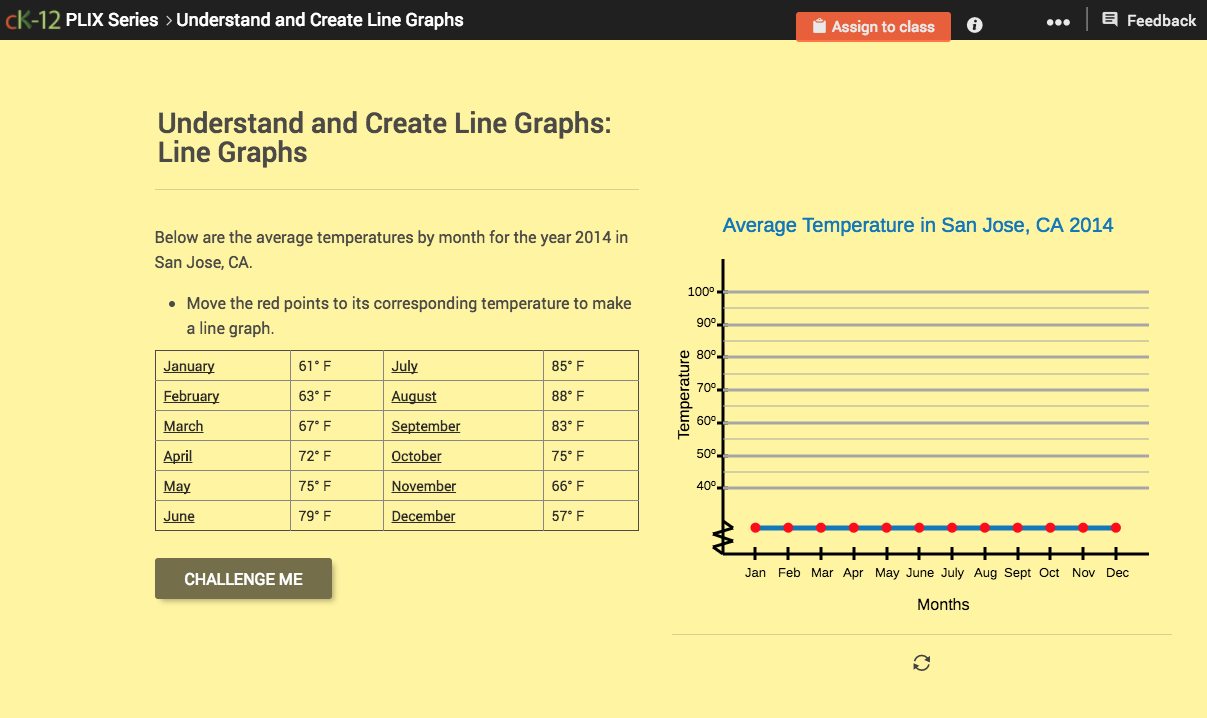Viewport: 1207px width, 718px height.
Task: Open the September link in the table
Action: [x=425, y=425]
